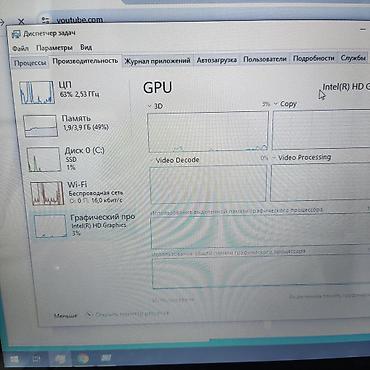Open the Вид menu
The image size is (370, 370).
click(x=86, y=47)
